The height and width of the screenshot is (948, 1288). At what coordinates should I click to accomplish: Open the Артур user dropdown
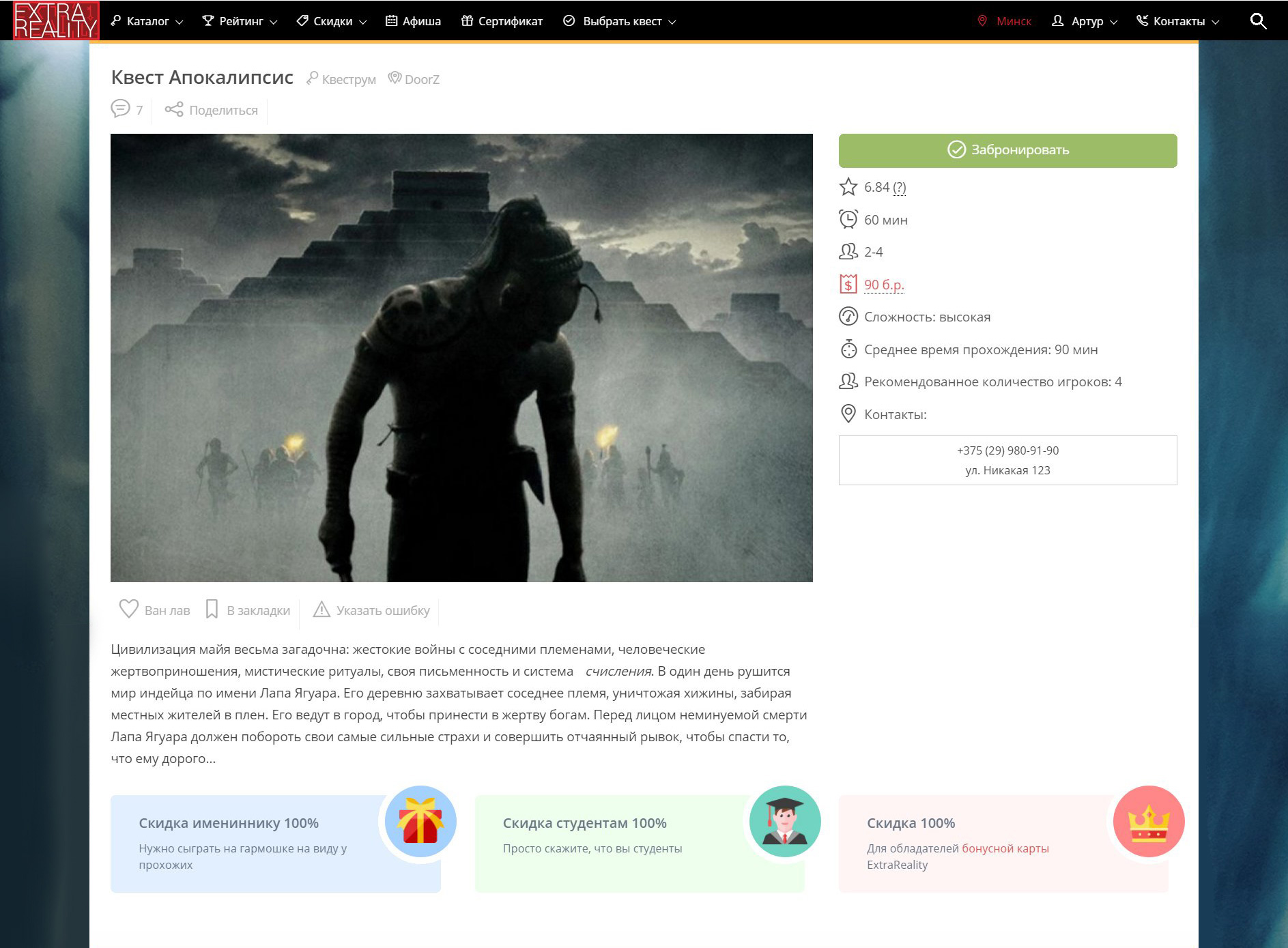click(1085, 21)
